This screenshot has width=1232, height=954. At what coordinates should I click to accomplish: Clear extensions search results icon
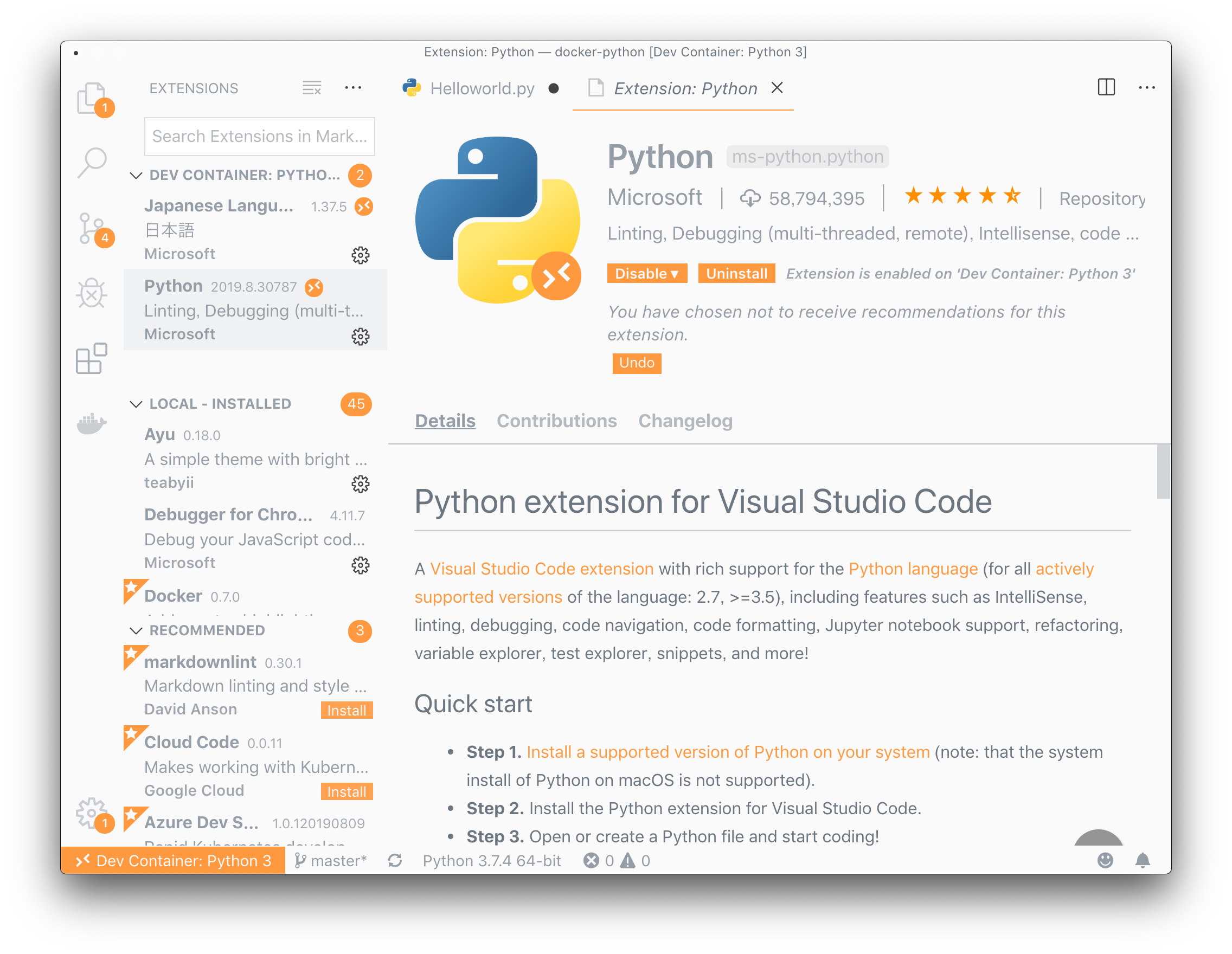[311, 88]
